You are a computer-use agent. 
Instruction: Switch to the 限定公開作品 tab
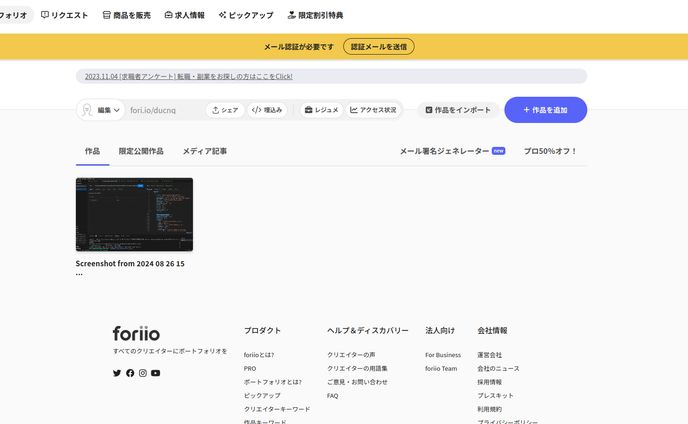pyautogui.click(x=141, y=151)
